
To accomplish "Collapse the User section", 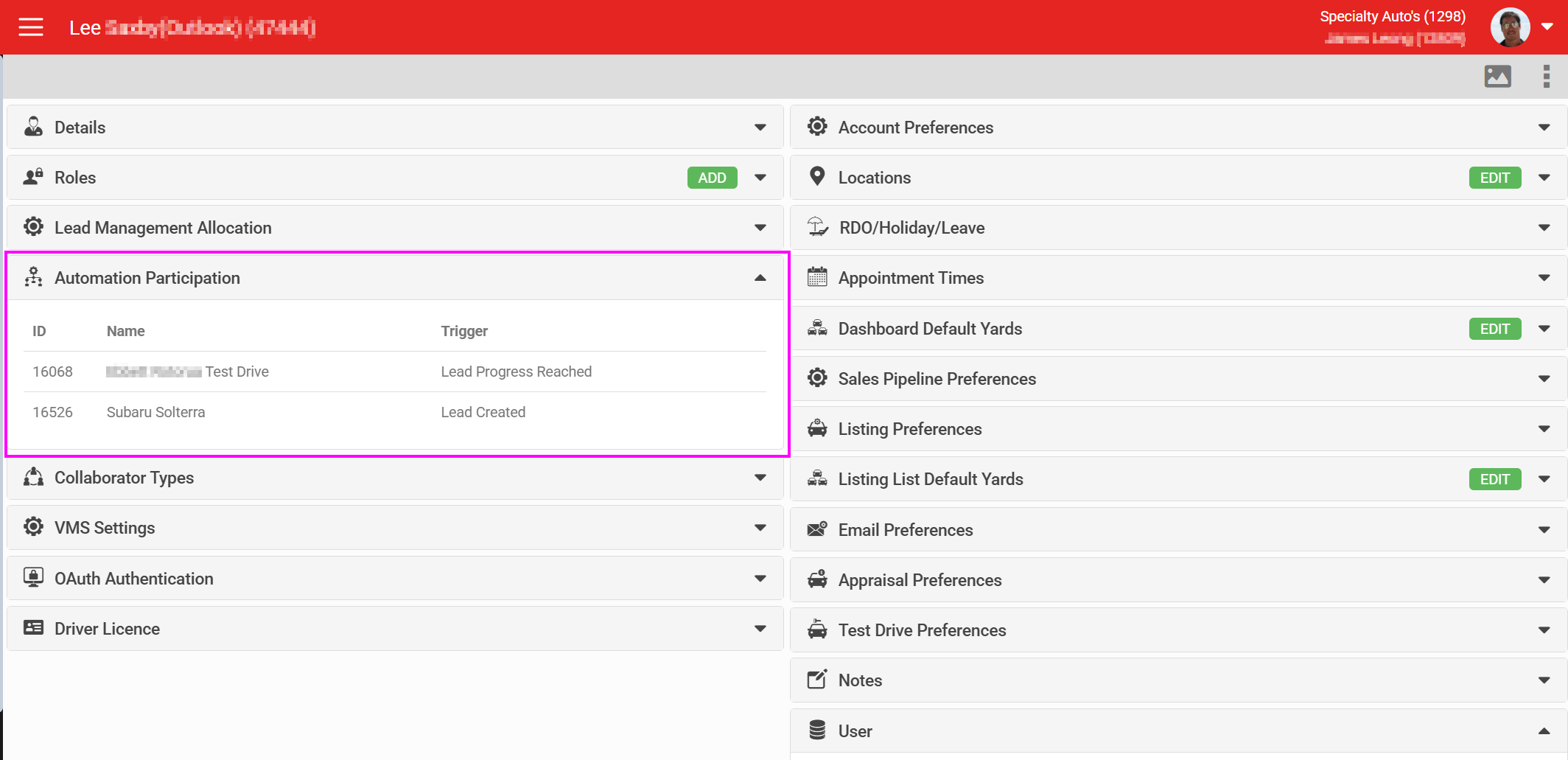I will (1544, 731).
